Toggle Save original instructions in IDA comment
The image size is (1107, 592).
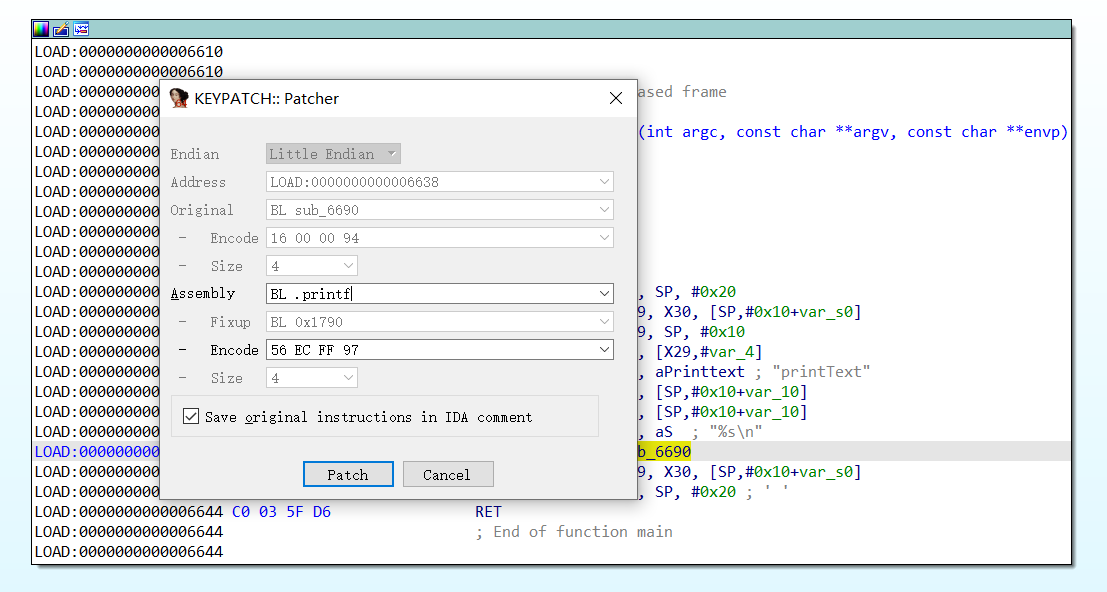(191, 417)
